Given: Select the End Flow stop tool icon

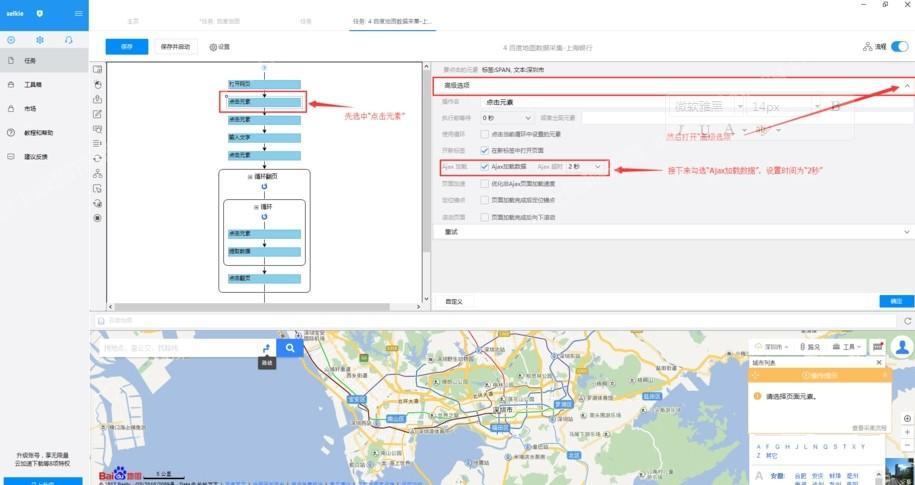Looking at the screenshot, I should pyautogui.click(x=97, y=218).
